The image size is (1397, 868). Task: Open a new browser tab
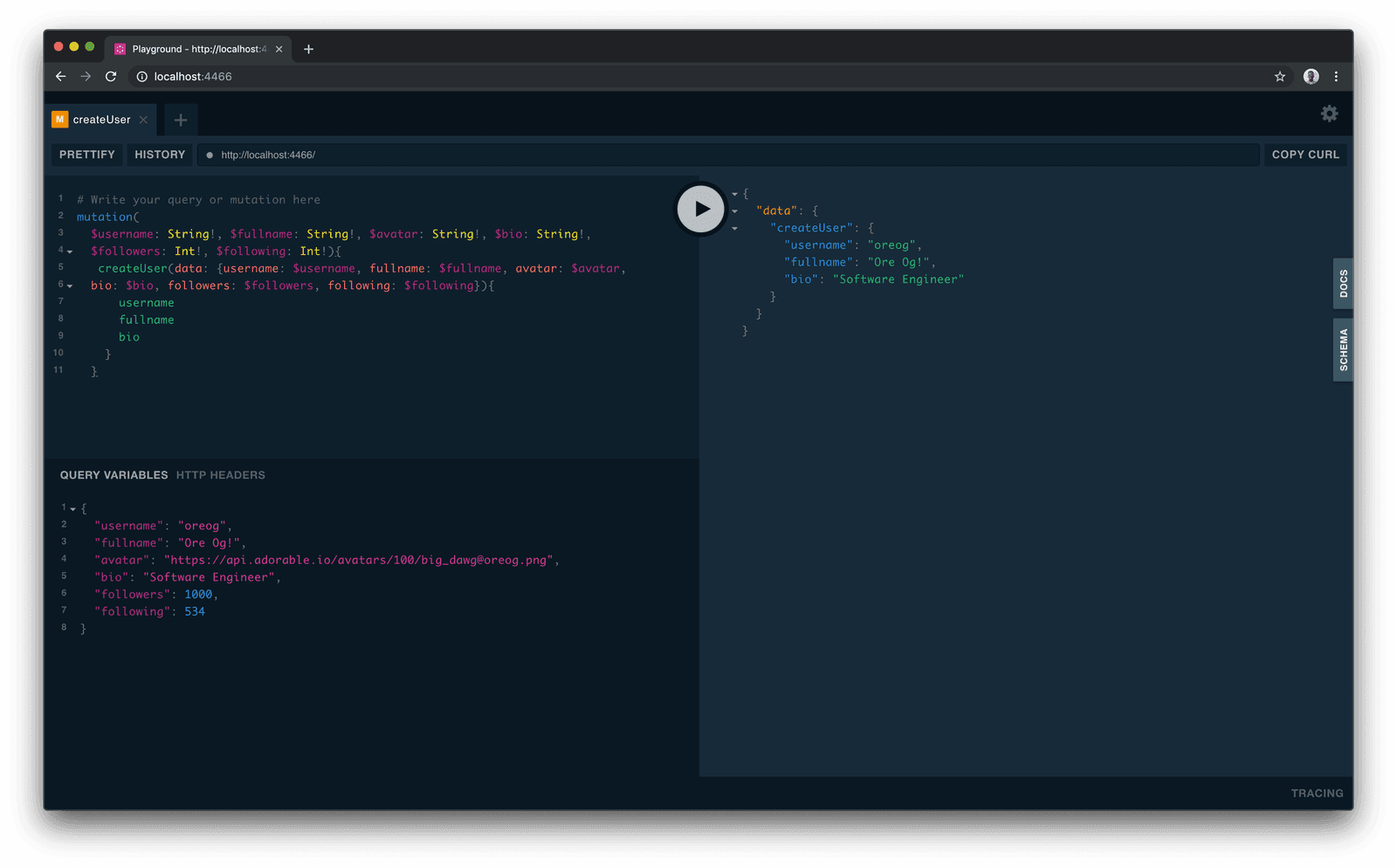click(x=308, y=49)
